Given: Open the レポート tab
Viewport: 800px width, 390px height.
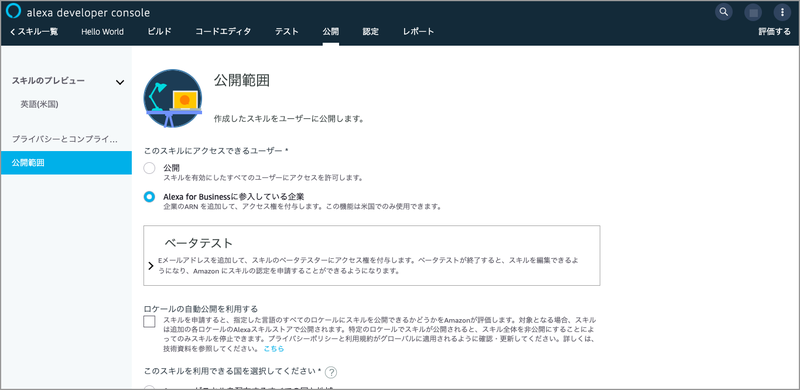Looking at the screenshot, I should 418,32.
